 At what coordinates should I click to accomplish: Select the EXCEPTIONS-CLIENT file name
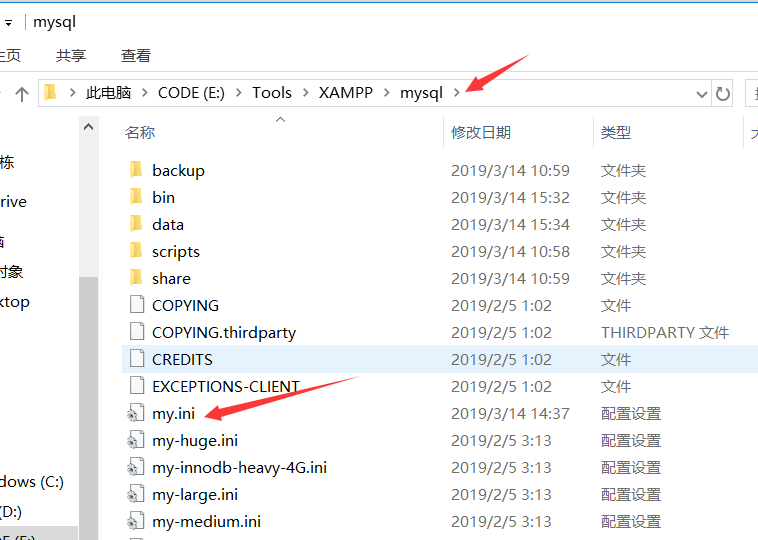226,387
